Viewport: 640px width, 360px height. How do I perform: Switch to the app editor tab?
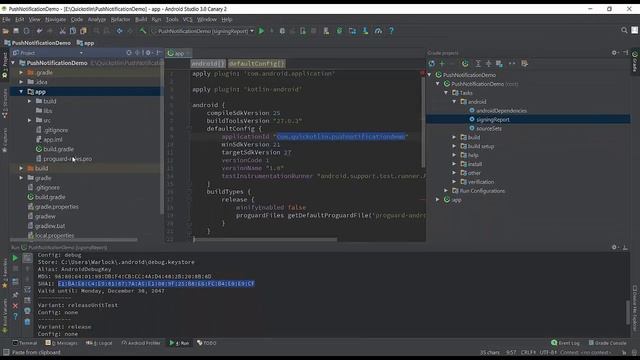coord(179,53)
